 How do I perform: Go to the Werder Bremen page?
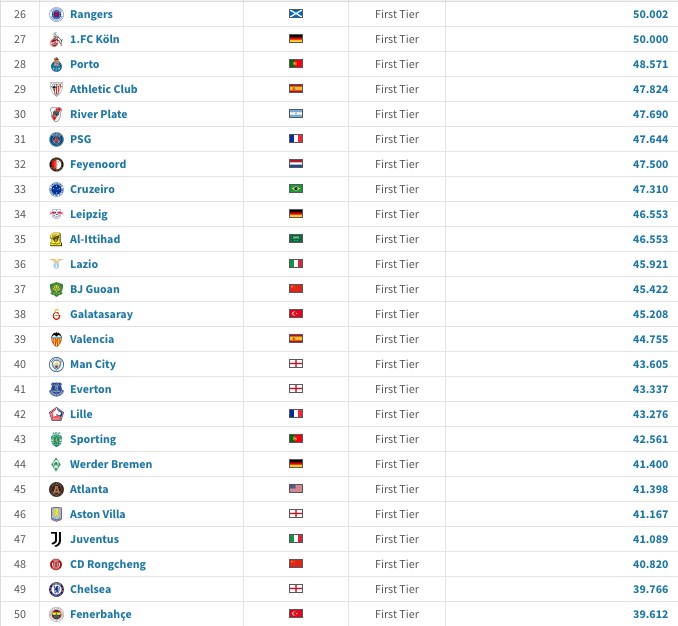coord(111,464)
